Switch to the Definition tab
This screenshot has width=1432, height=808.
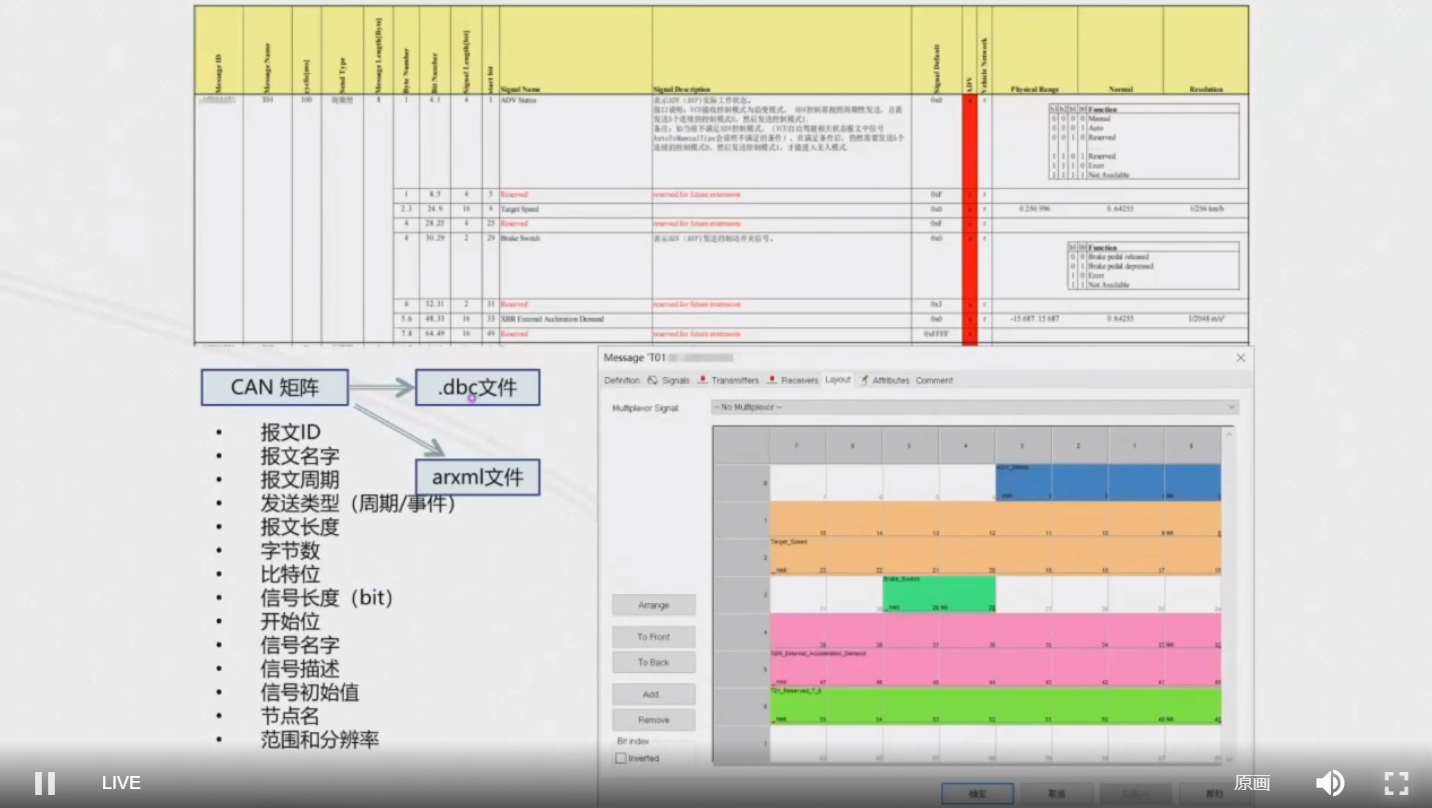(x=622, y=380)
